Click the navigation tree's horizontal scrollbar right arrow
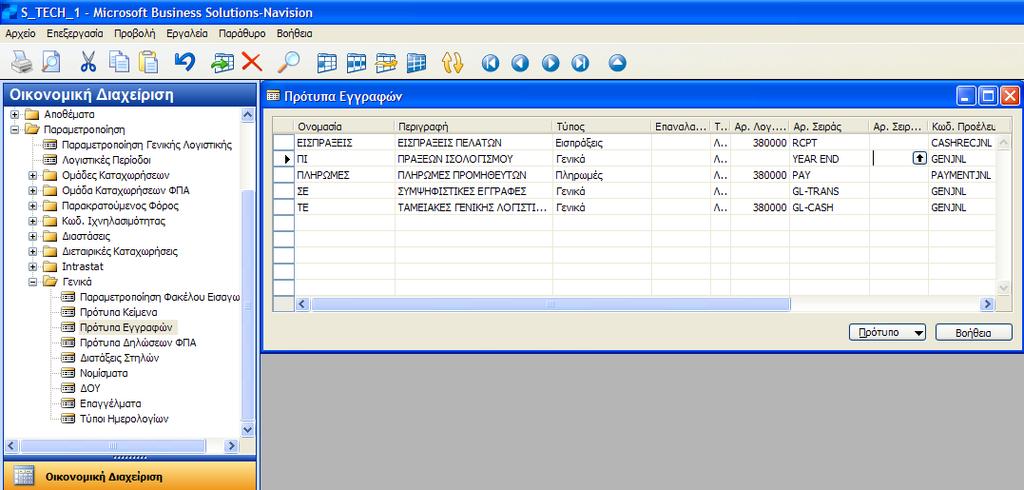1024x490 pixels. coord(231,446)
